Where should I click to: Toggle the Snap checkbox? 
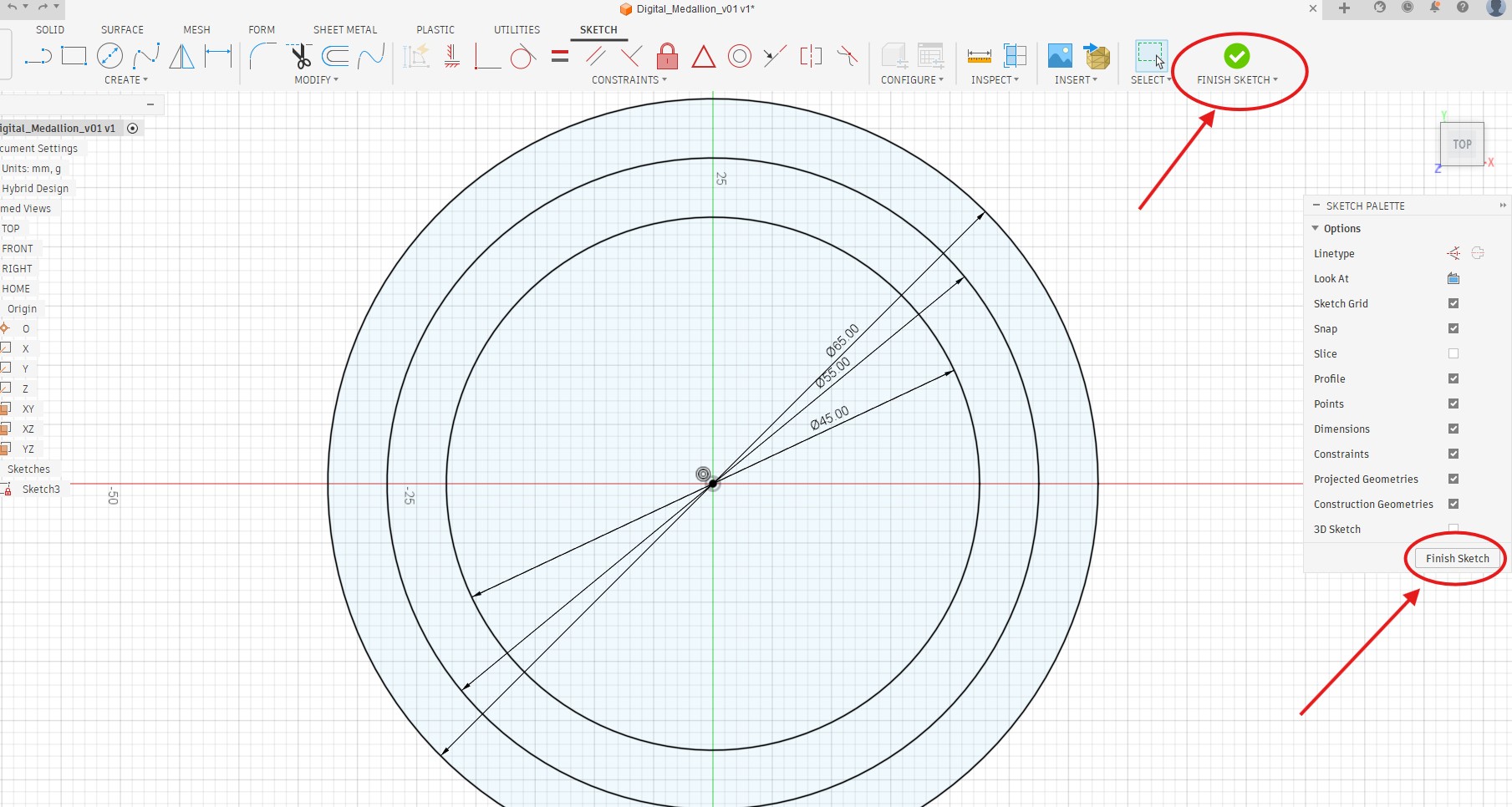[x=1453, y=328]
